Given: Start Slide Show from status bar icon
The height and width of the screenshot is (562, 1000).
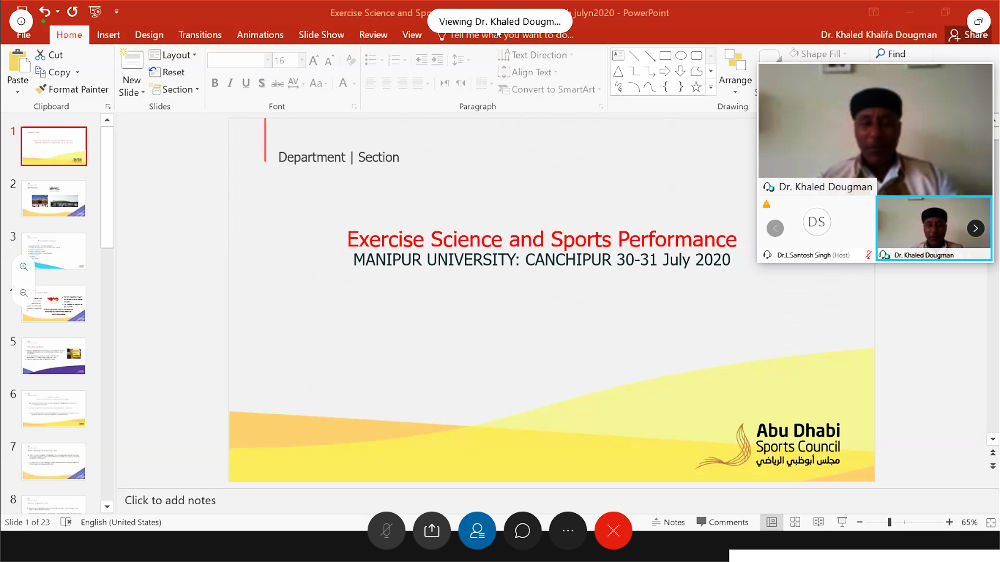Looking at the screenshot, I should tap(842, 522).
